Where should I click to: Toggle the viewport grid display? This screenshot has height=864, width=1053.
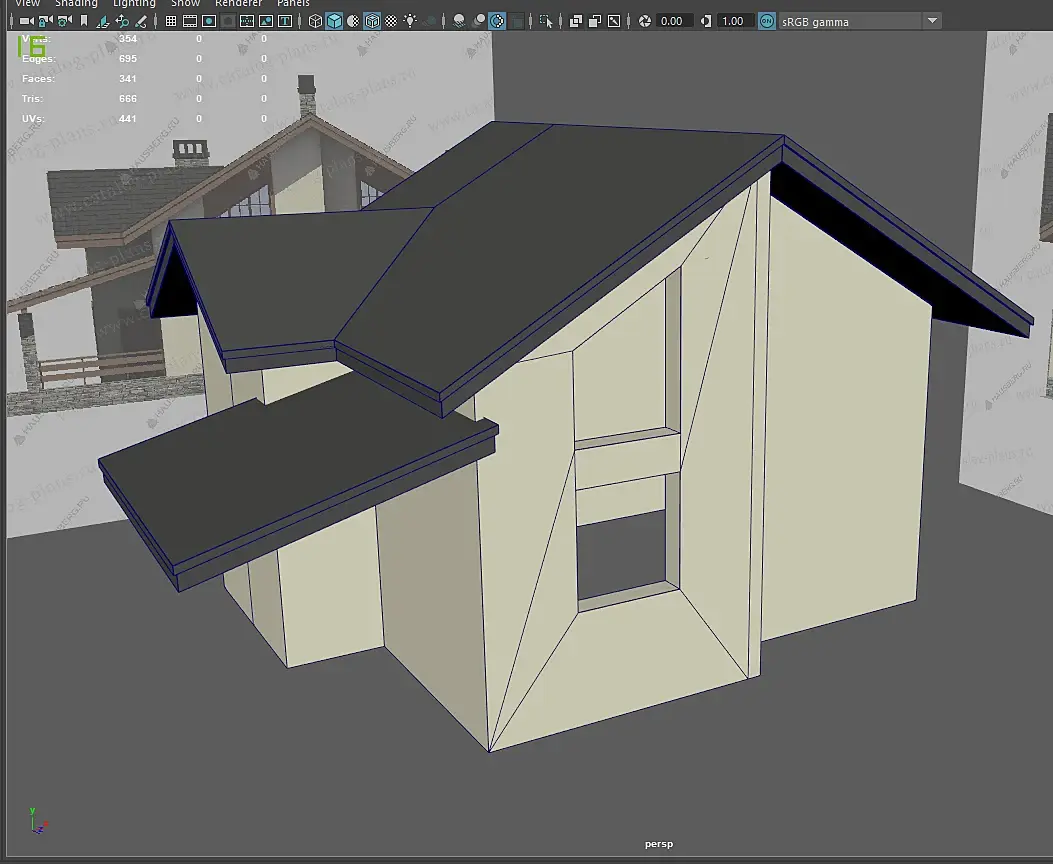click(171, 21)
